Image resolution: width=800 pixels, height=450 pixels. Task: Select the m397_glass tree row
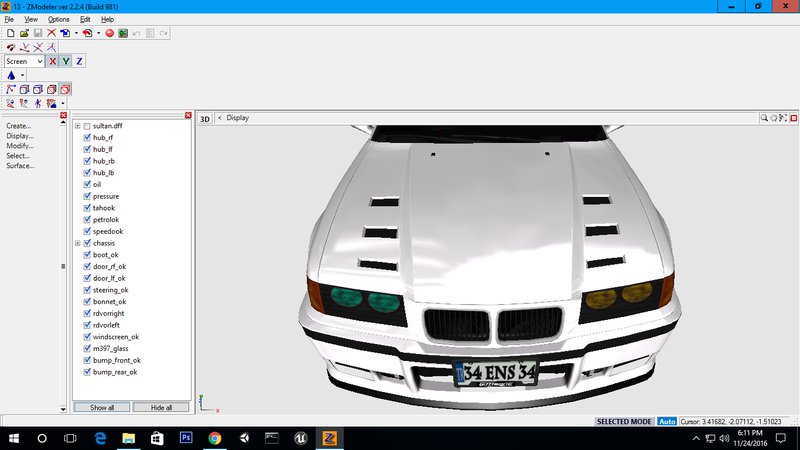pos(111,349)
